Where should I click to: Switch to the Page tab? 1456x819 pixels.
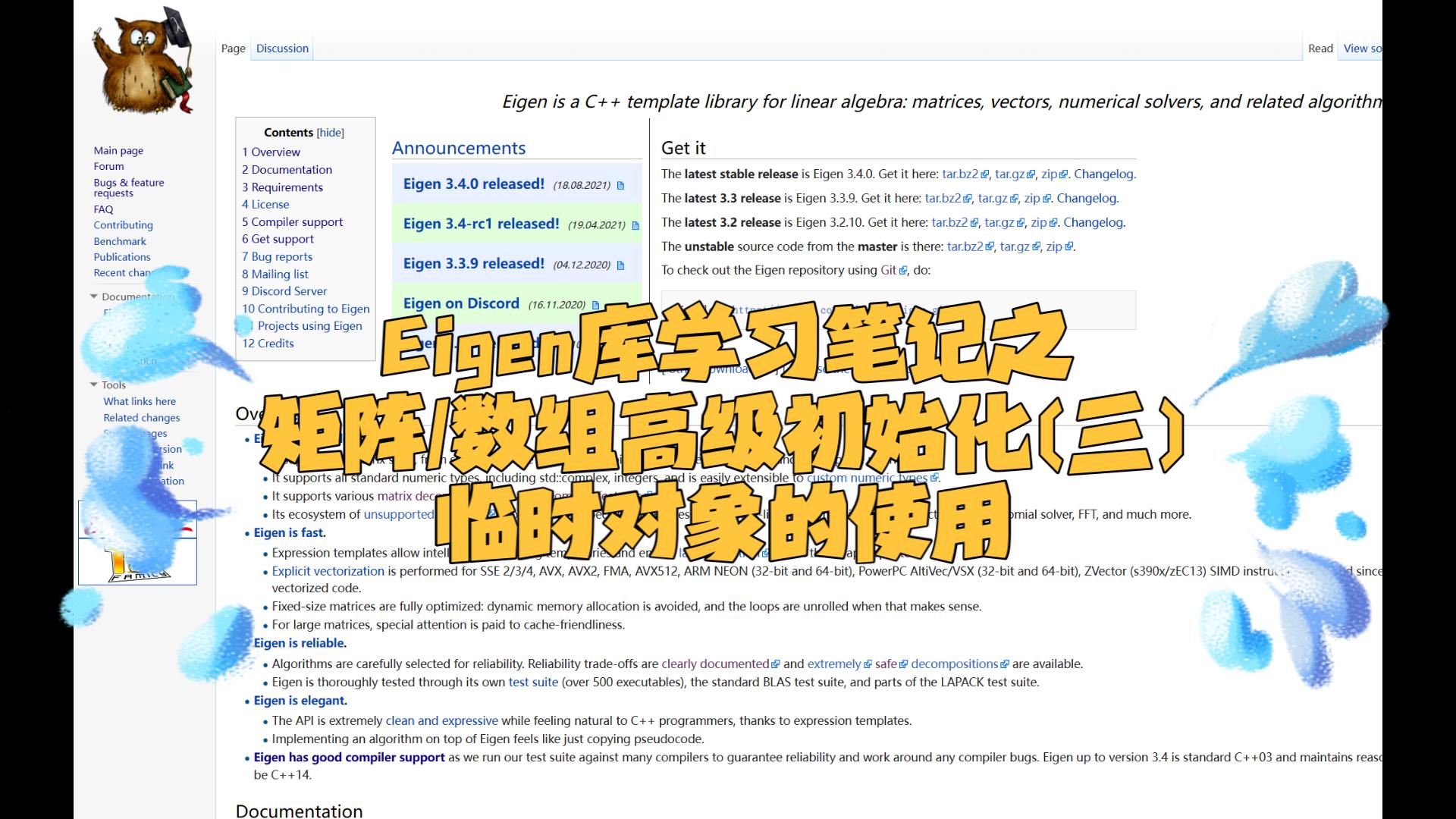tap(234, 49)
